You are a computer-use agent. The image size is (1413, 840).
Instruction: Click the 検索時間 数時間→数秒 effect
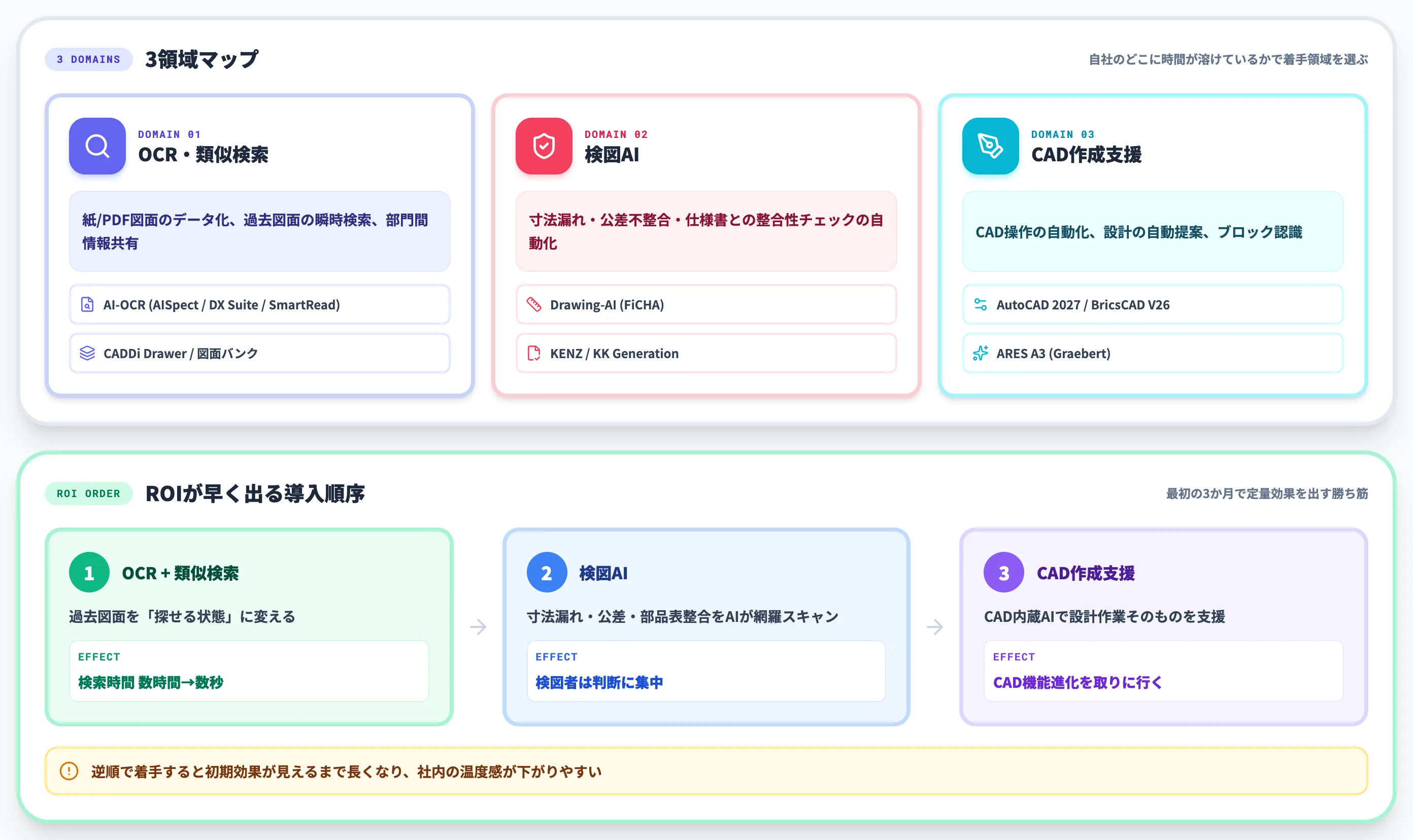(151, 682)
